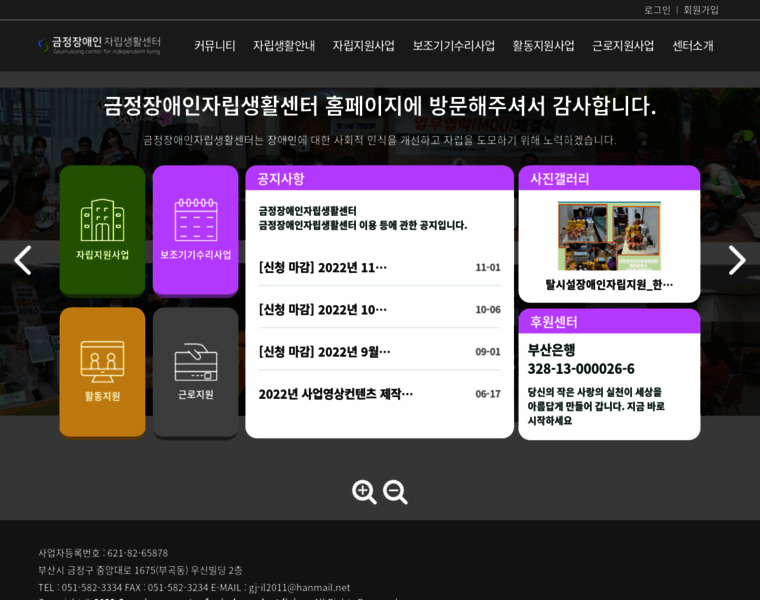Click the zoom in magnifier icon

(364, 492)
